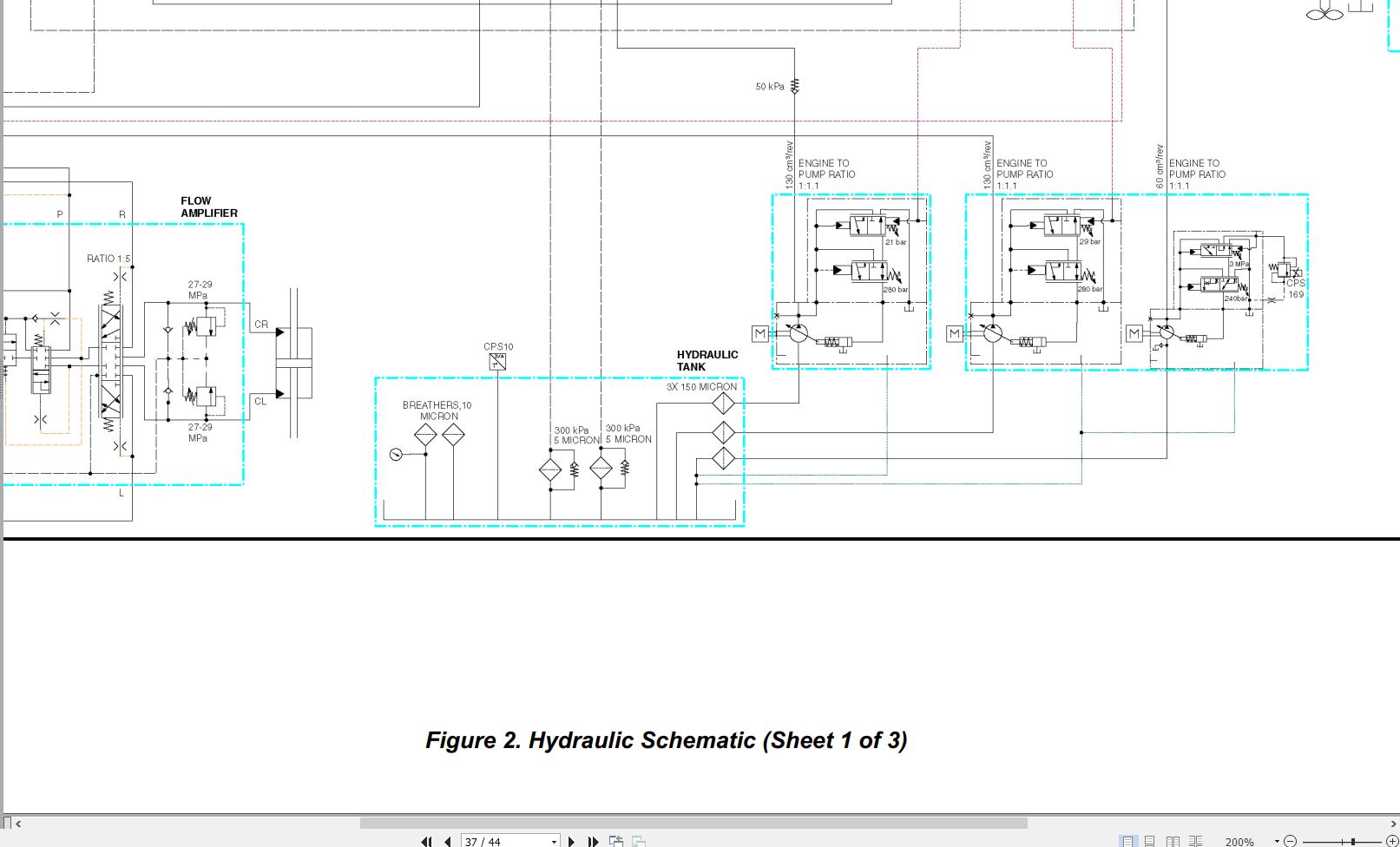The width and height of the screenshot is (1400, 847).
Task: Click the horizontal scrollbar left arrow
Action: pos(18,823)
